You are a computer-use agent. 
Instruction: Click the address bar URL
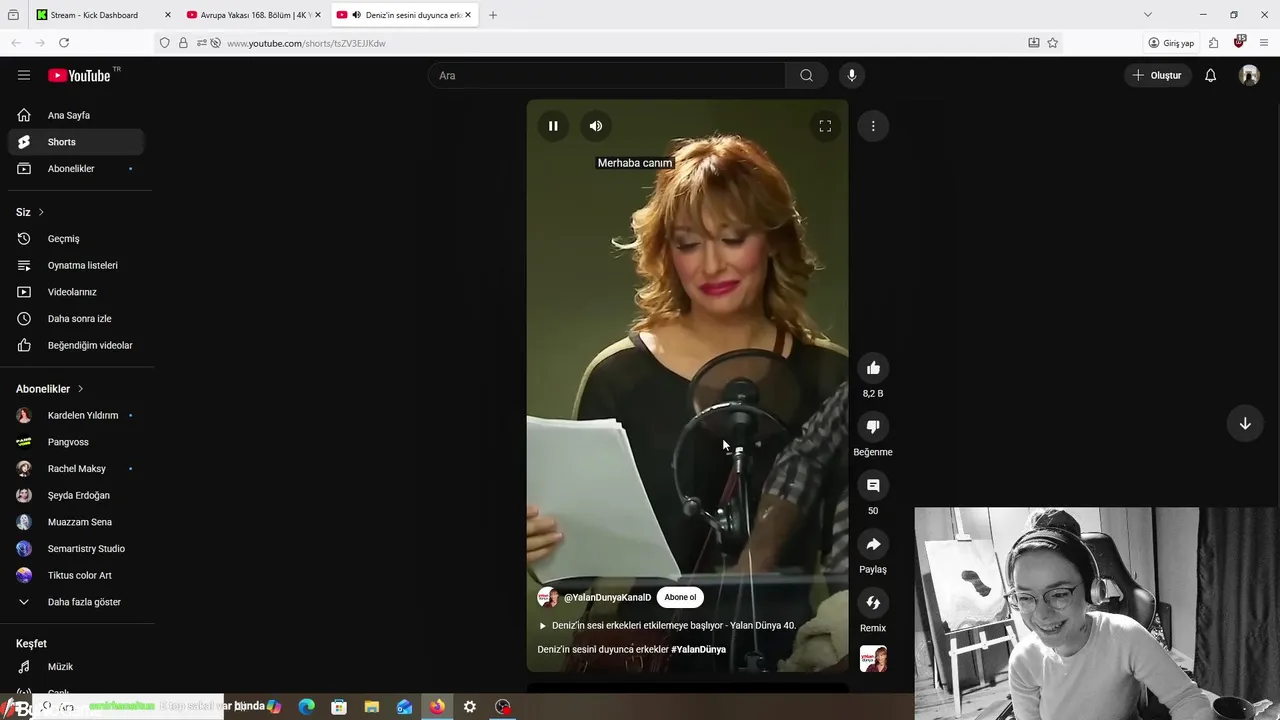306,43
